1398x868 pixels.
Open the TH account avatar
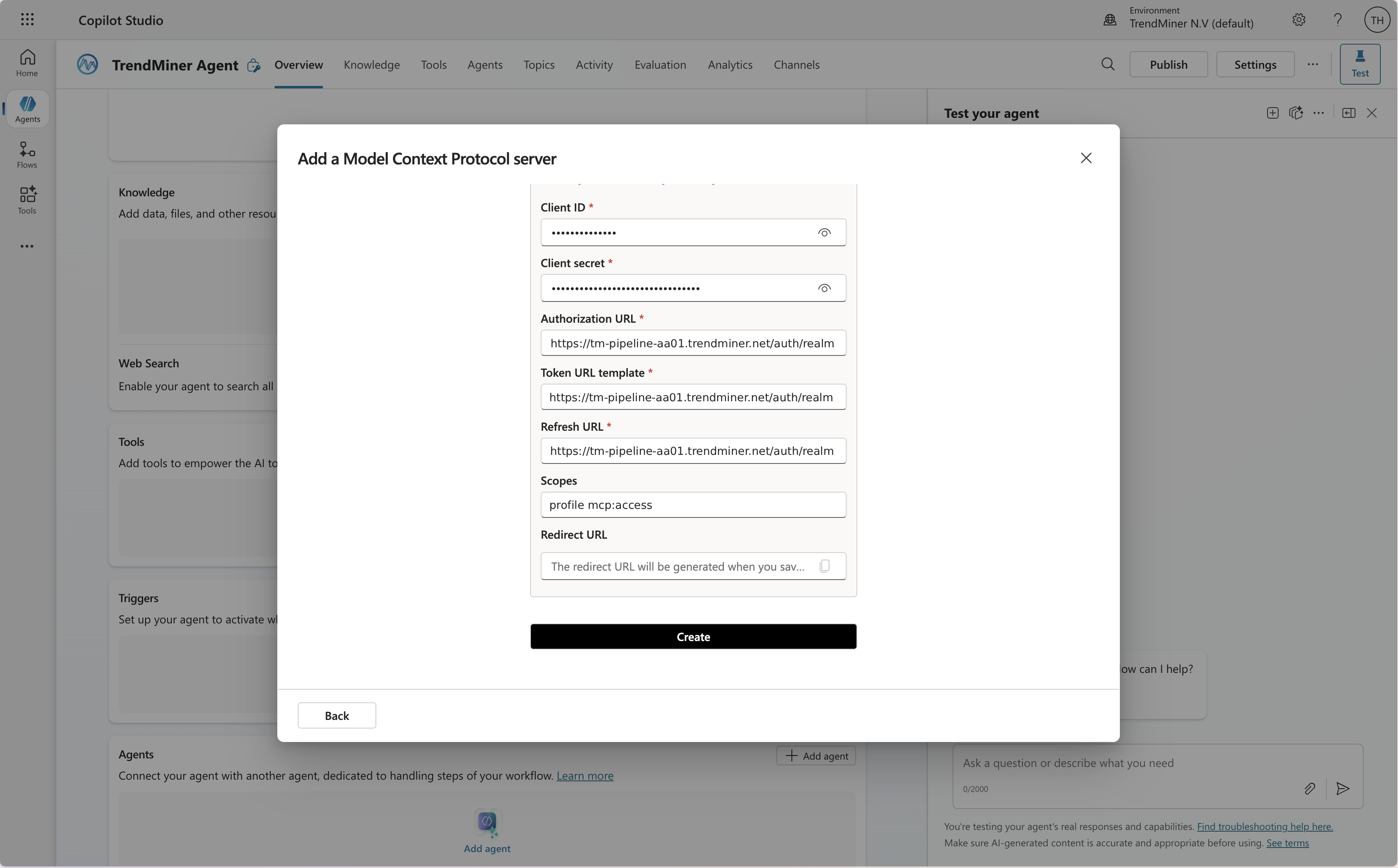point(1377,20)
